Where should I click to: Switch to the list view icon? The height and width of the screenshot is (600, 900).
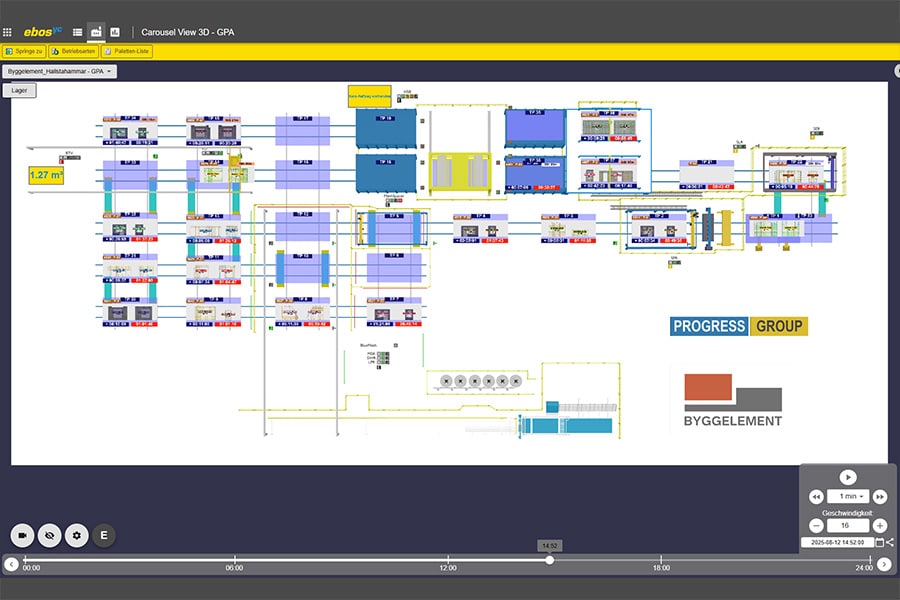click(78, 32)
